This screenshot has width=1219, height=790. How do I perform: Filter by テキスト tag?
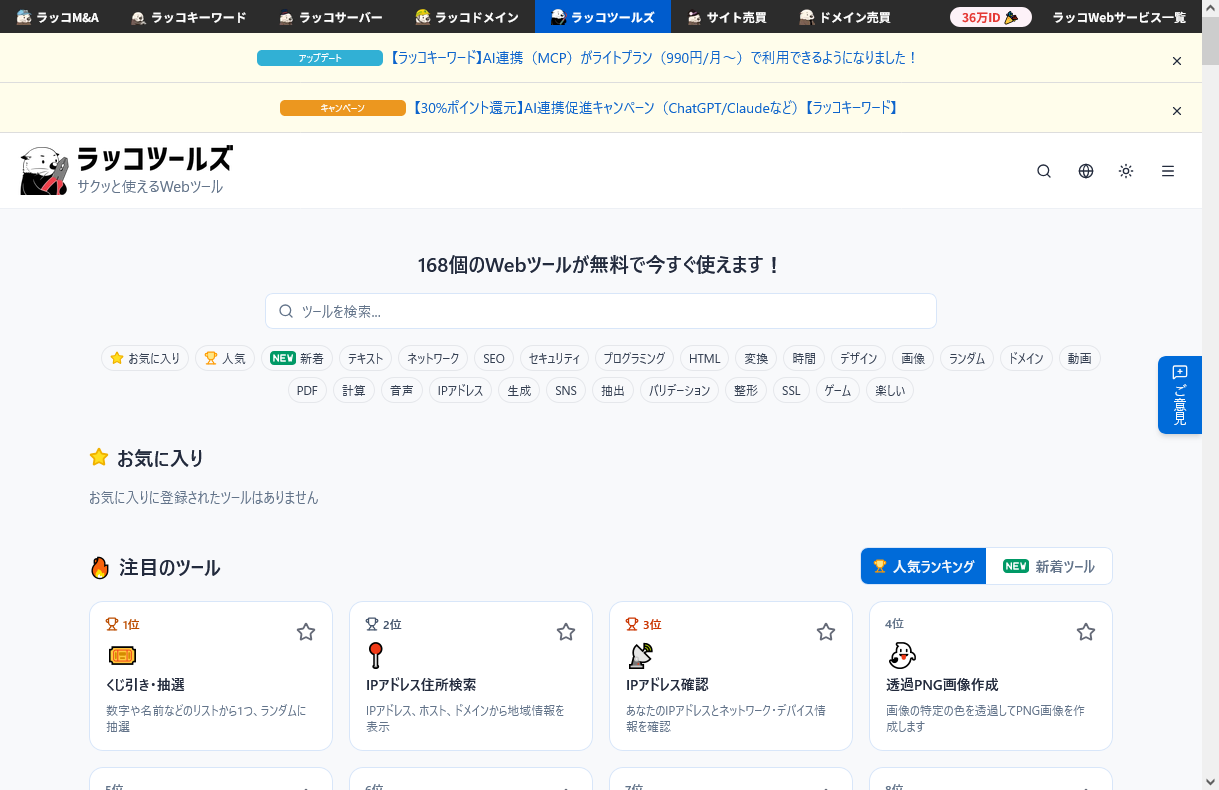(365, 358)
